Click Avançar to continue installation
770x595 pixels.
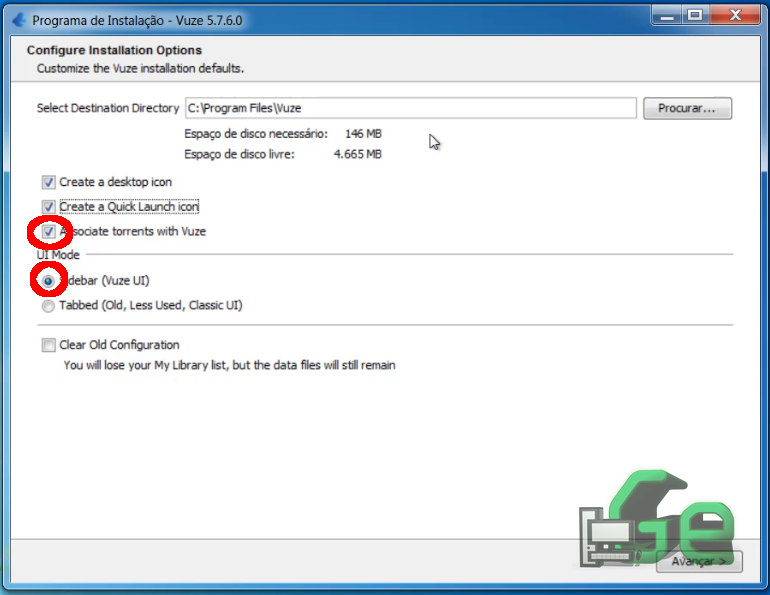coord(699,561)
